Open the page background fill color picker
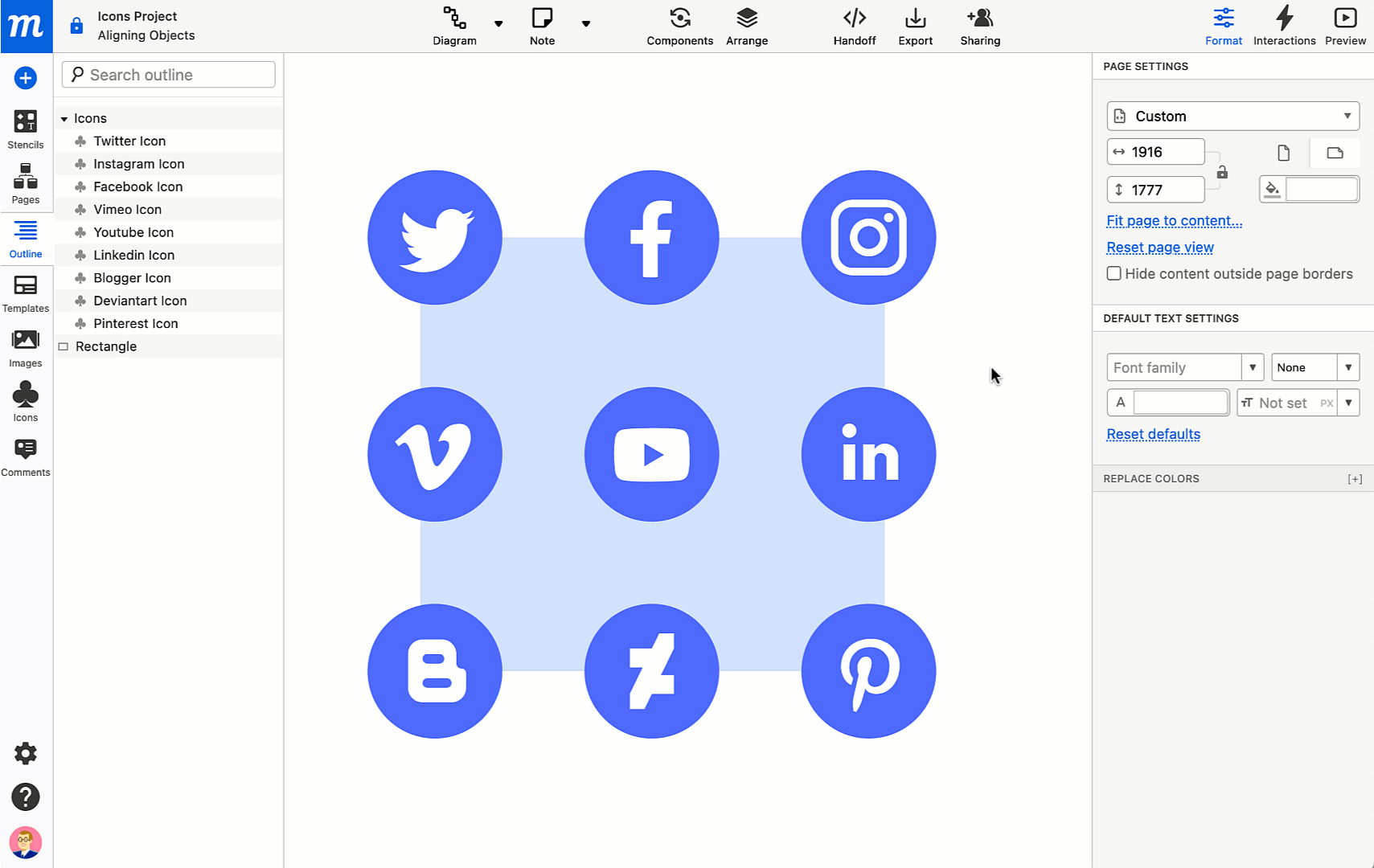 (x=1273, y=189)
